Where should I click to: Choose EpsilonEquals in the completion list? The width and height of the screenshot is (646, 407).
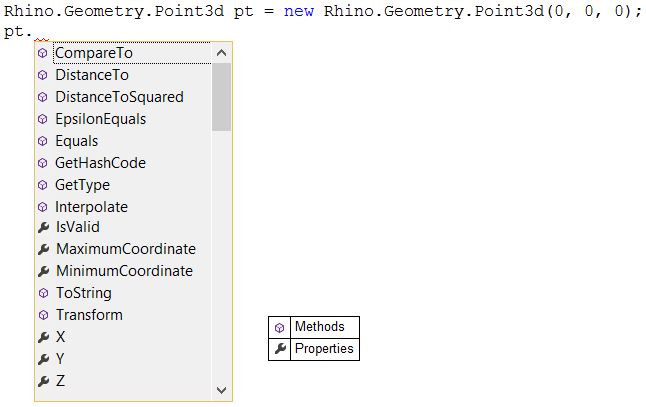pos(100,119)
